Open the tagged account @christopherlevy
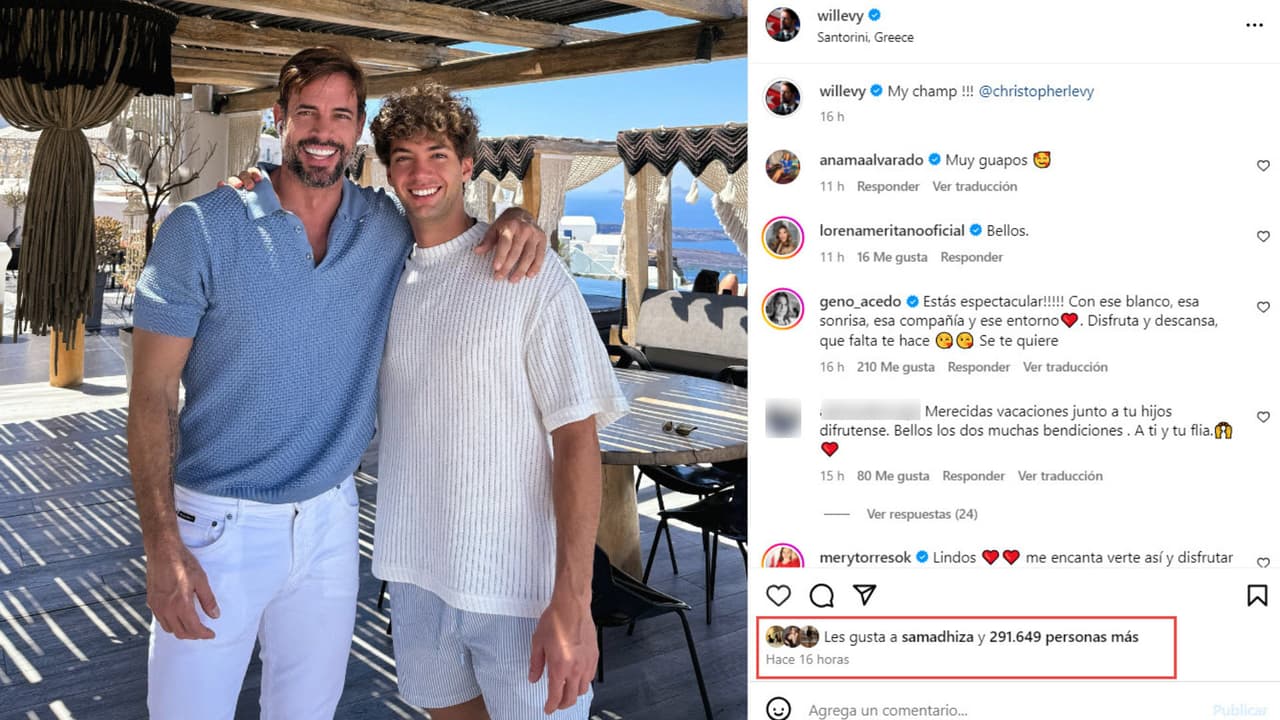Viewport: 1280px width, 720px height. [1037, 90]
